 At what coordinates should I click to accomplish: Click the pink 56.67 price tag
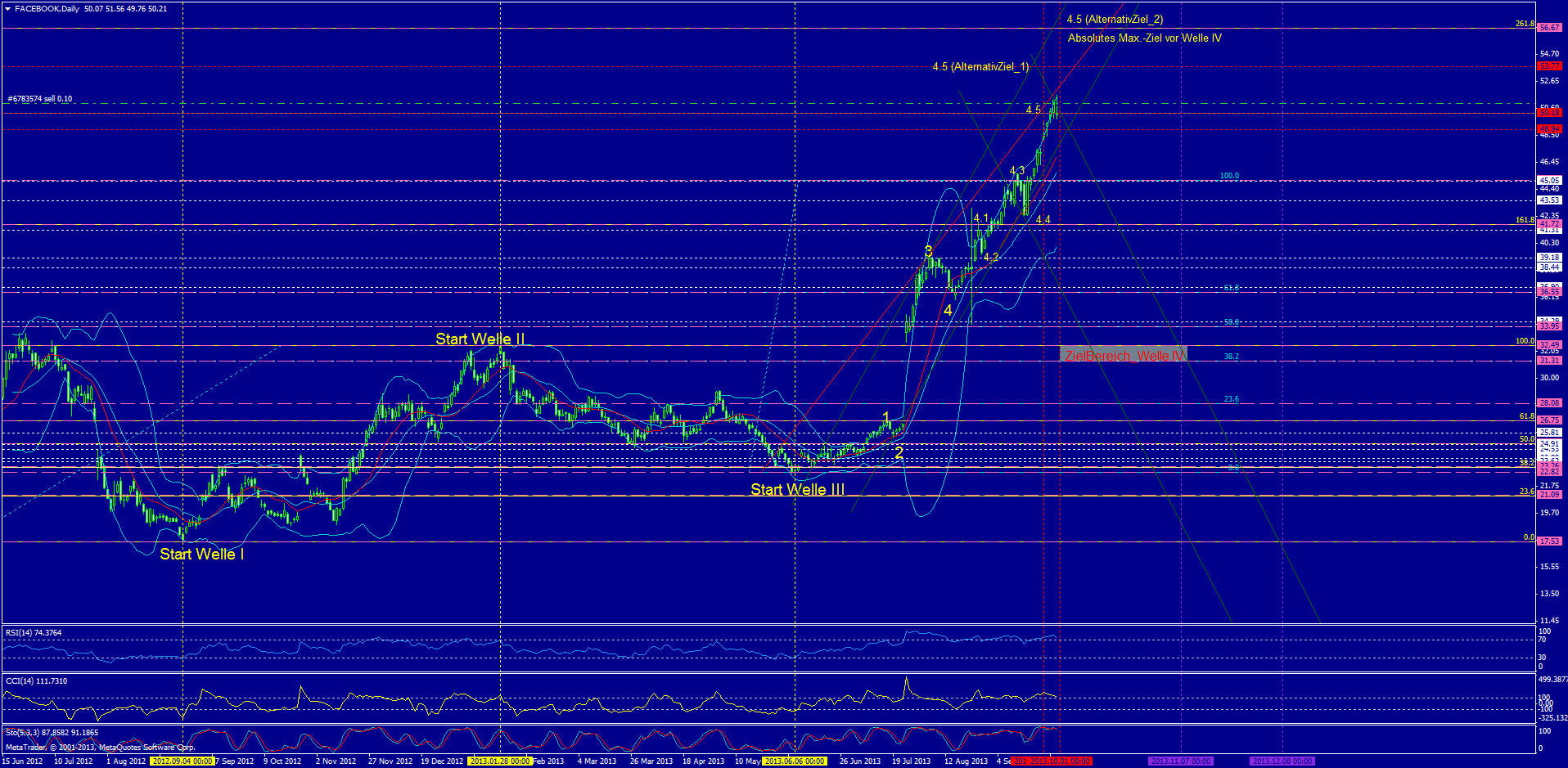coord(1549,28)
